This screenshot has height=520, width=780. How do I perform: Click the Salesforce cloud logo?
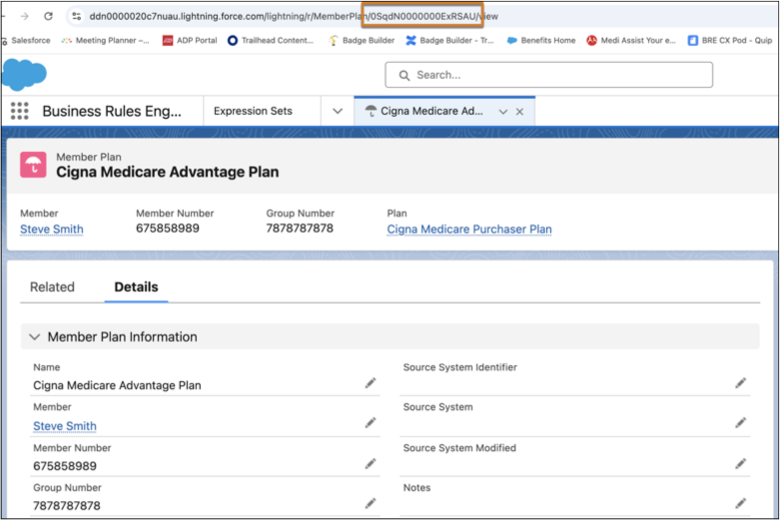pyautogui.click(x=24, y=75)
